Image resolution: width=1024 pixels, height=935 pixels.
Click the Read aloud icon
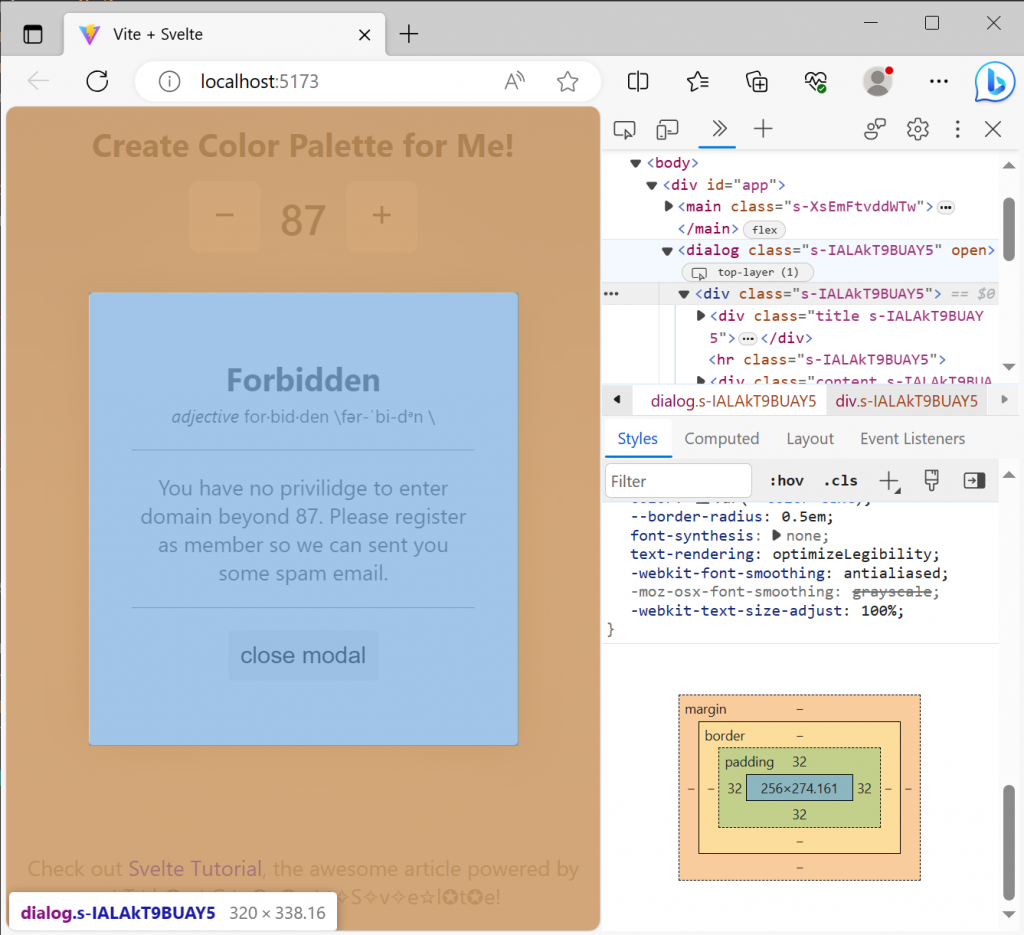[515, 82]
